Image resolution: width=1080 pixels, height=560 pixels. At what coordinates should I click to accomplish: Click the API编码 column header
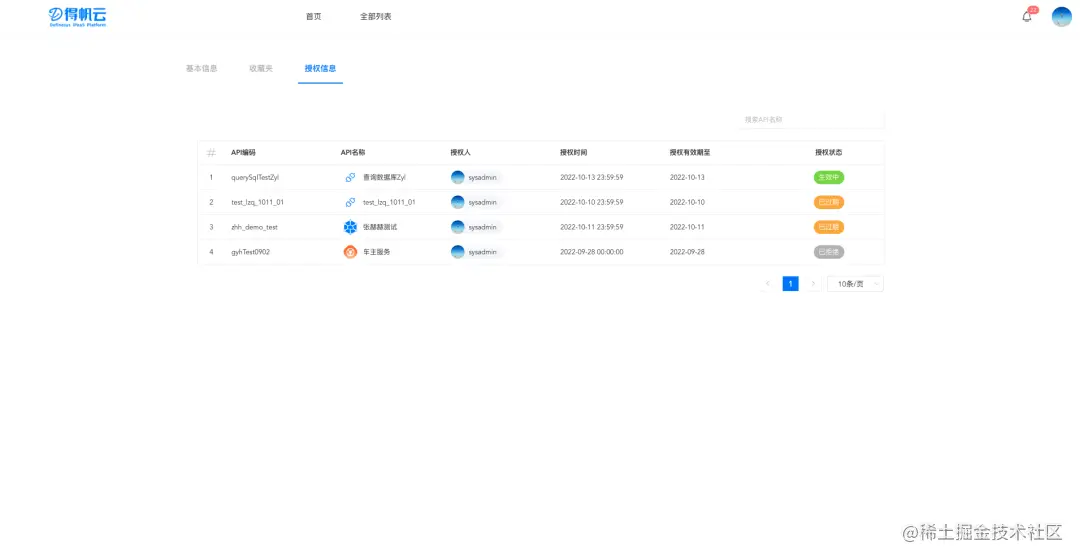click(243, 152)
